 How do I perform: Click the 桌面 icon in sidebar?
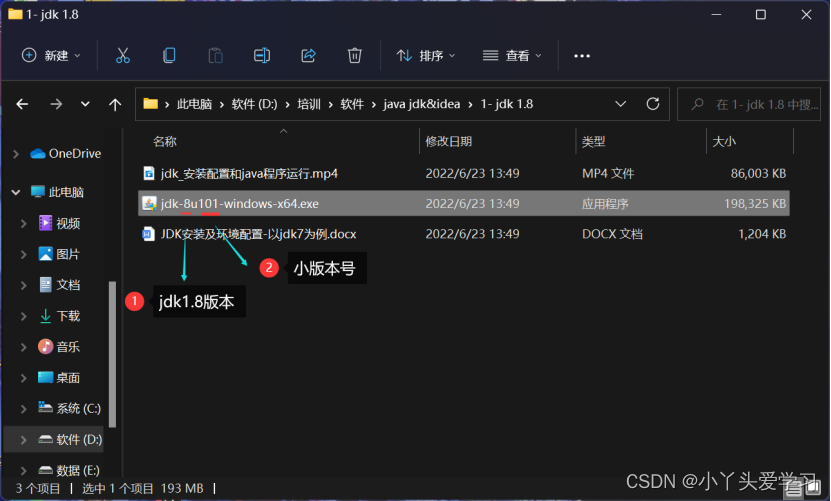(x=46, y=377)
